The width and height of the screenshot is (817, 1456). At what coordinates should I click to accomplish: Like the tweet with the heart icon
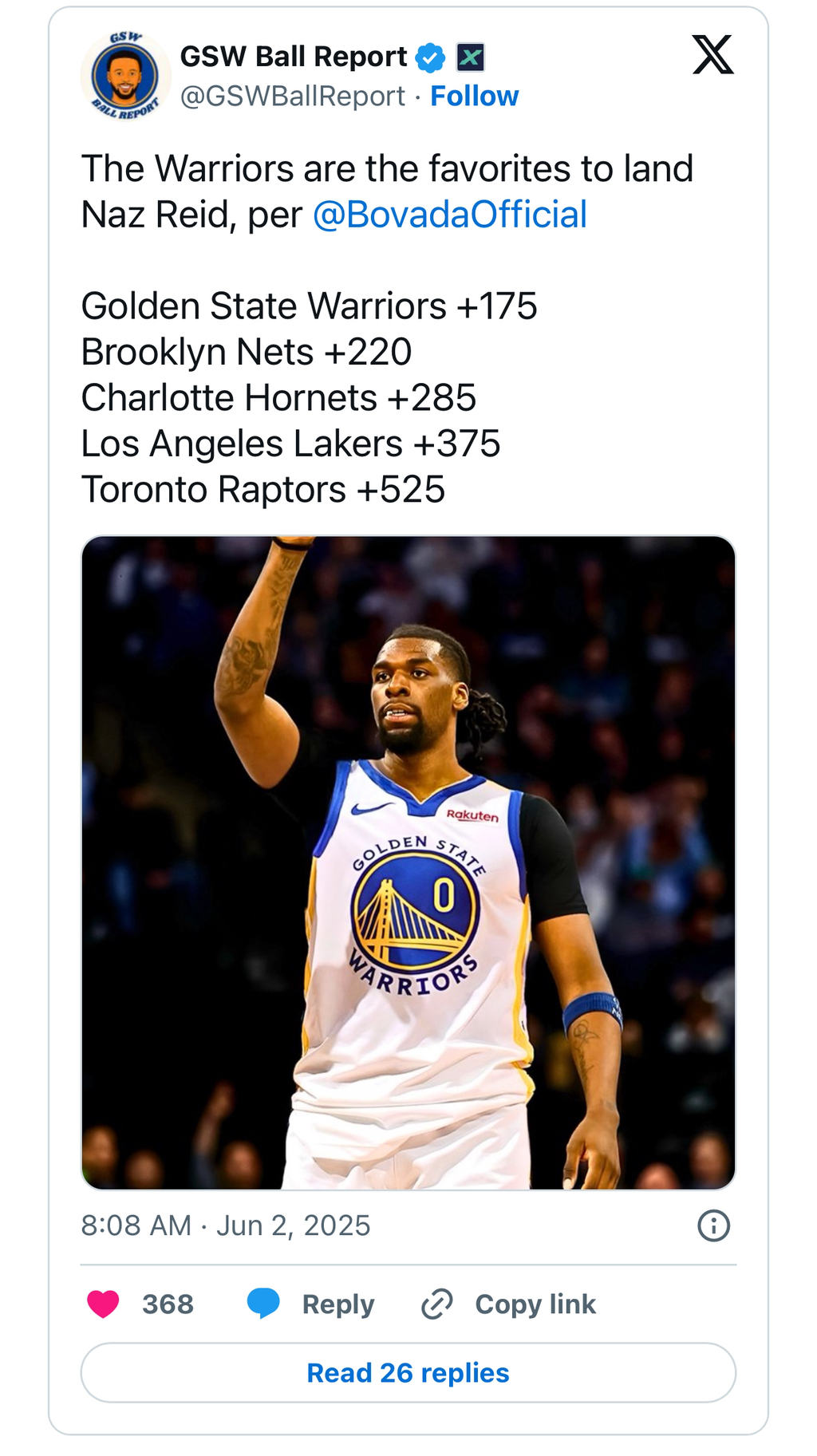(103, 1304)
